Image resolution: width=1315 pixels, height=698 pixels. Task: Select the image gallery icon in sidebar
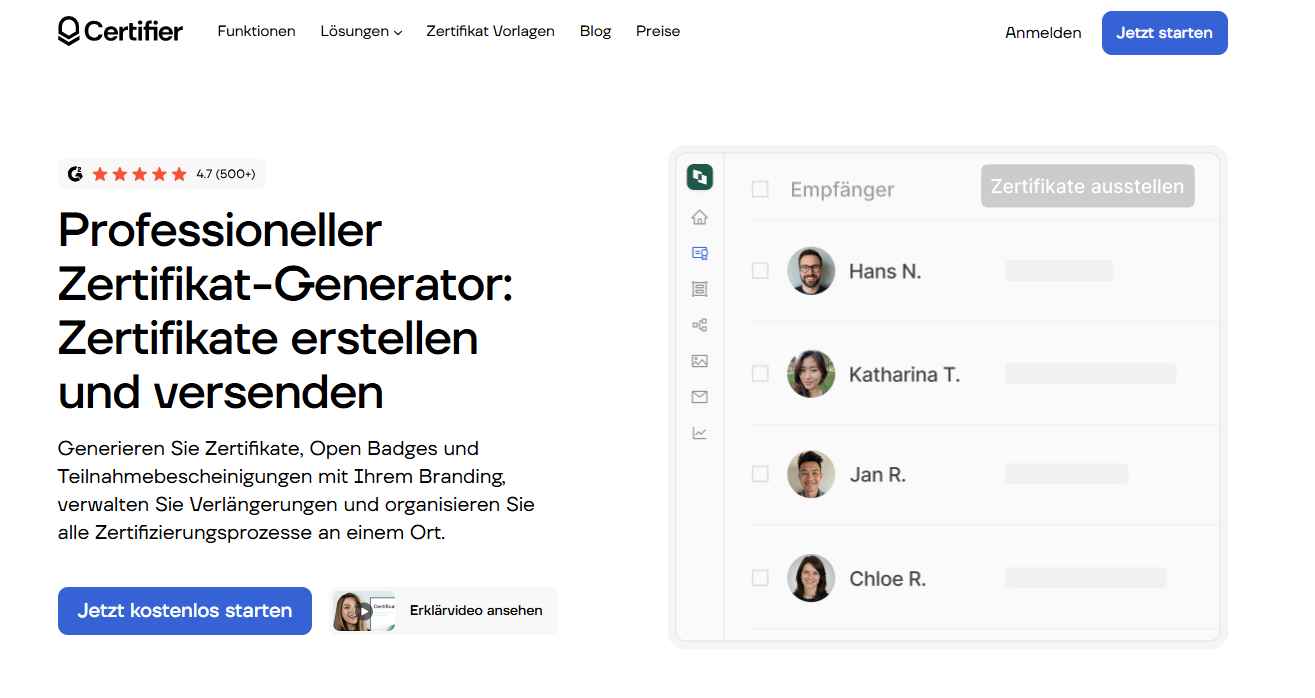click(x=699, y=361)
